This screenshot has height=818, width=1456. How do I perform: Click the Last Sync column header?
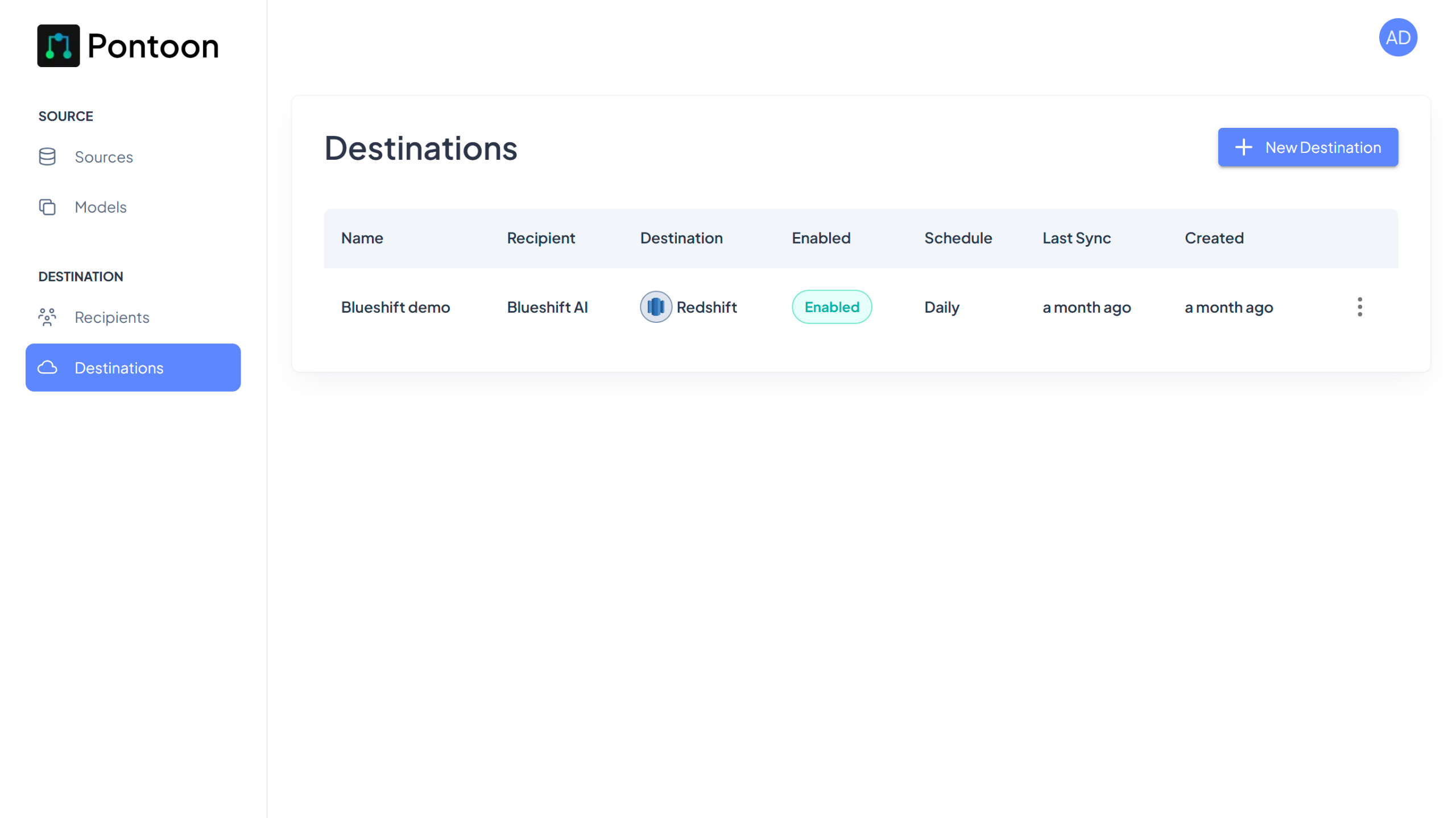1076,238
